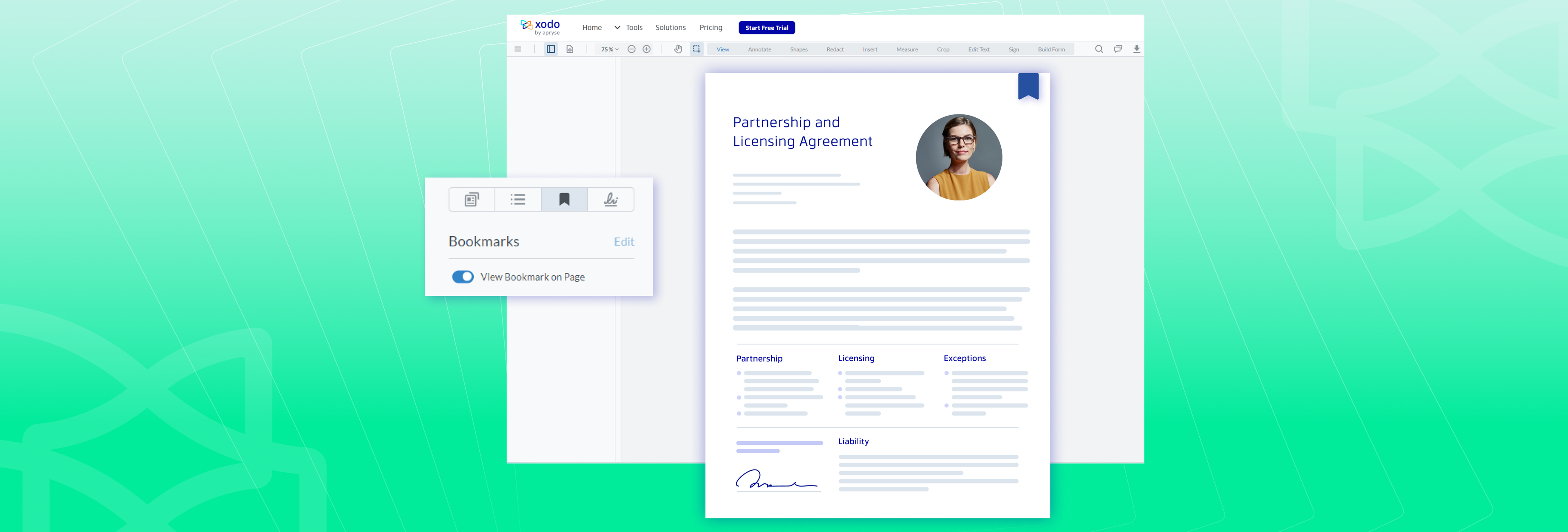Open the page view settings icon
Viewport: 1568px width, 532px height.
570,49
